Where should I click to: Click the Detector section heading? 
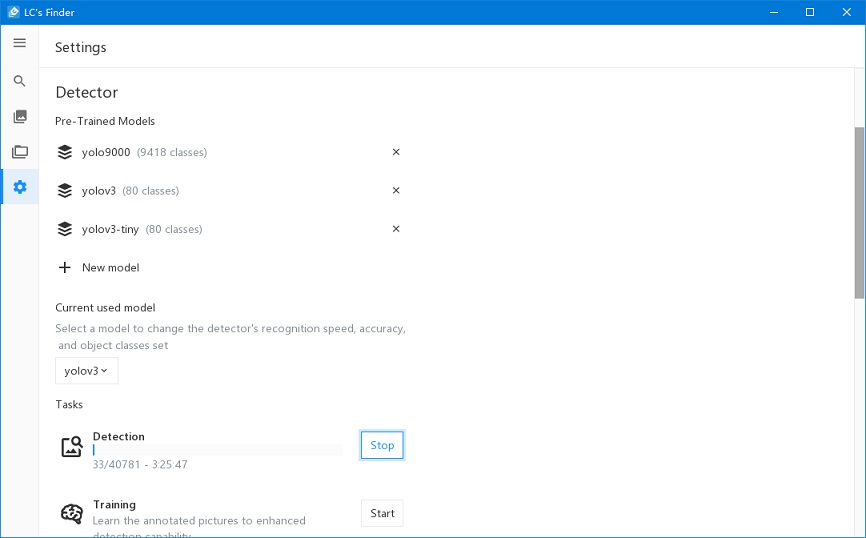[x=87, y=92]
